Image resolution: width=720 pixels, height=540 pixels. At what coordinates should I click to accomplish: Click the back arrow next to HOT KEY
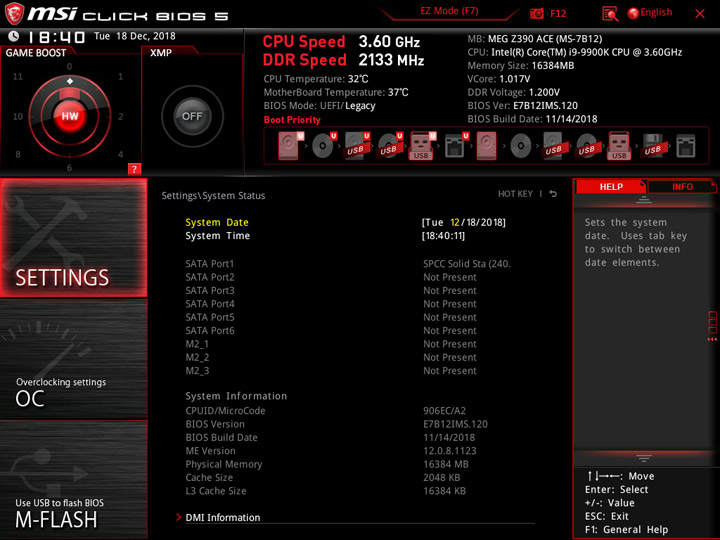coord(553,194)
